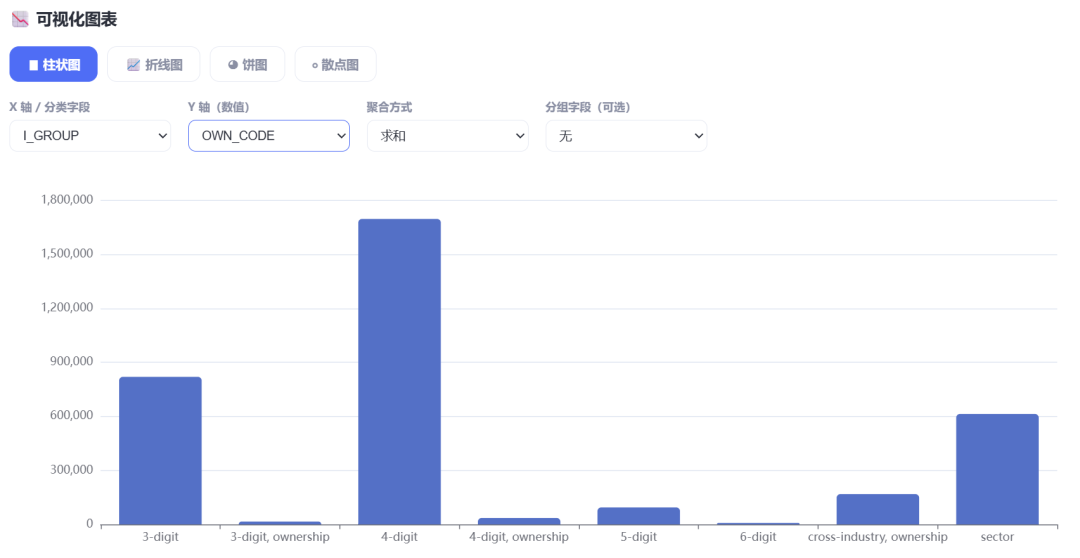This screenshot has height=558, width=1080.
Task: Switch to the 散点图 scatter chart tab
Action: pos(335,65)
